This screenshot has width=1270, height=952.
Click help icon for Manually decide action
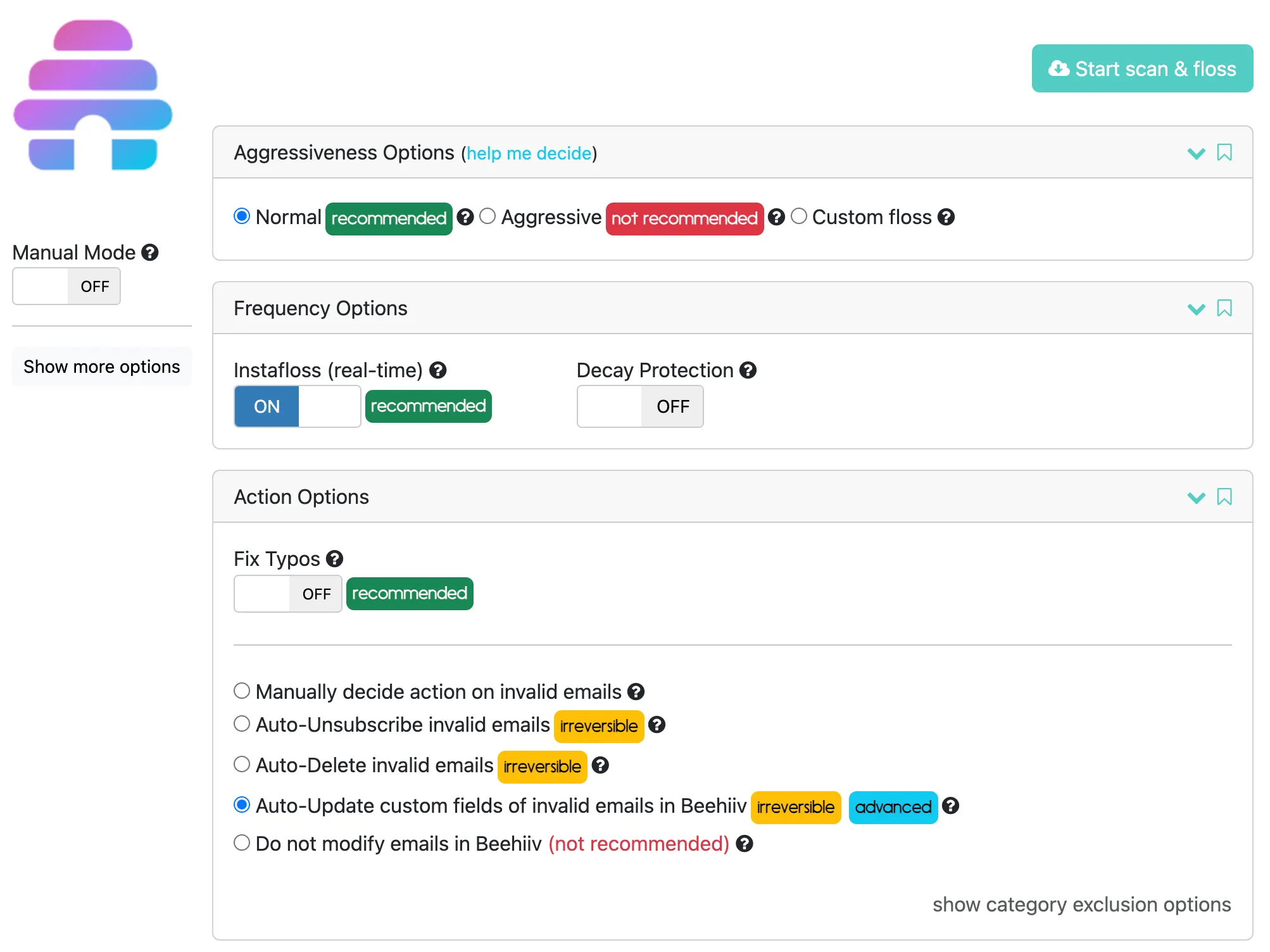pyautogui.click(x=636, y=692)
